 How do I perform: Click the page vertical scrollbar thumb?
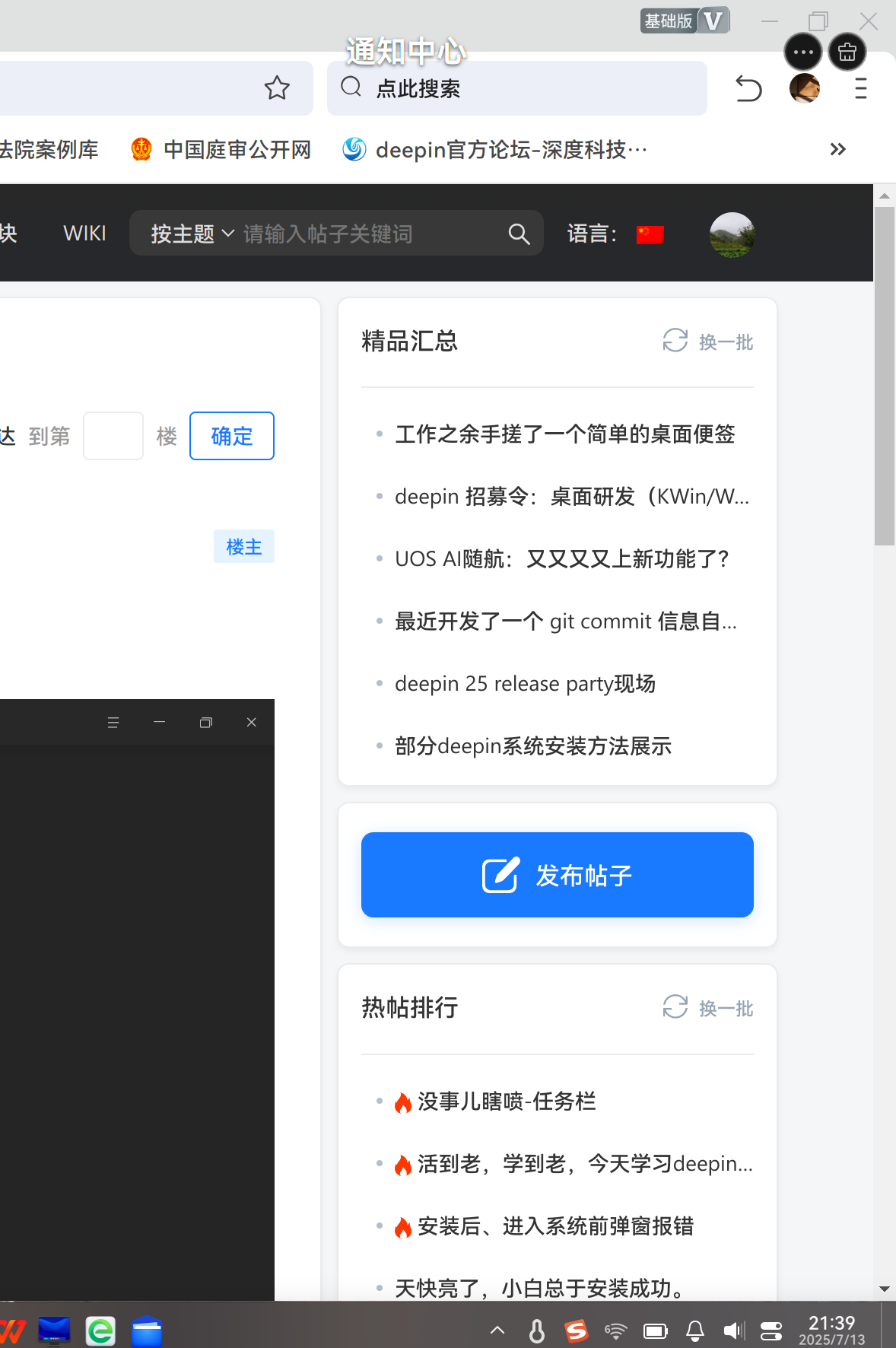point(885,376)
